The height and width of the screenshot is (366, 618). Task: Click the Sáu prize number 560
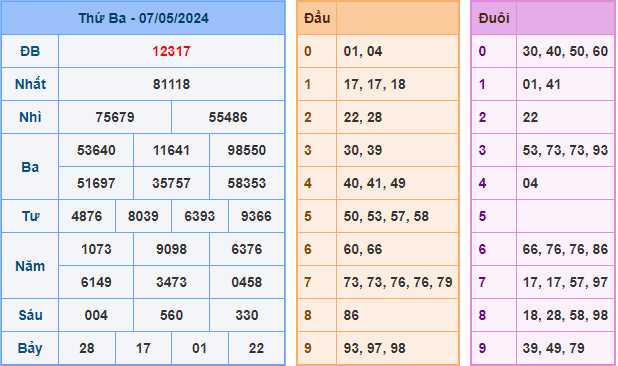click(x=171, y=315)
